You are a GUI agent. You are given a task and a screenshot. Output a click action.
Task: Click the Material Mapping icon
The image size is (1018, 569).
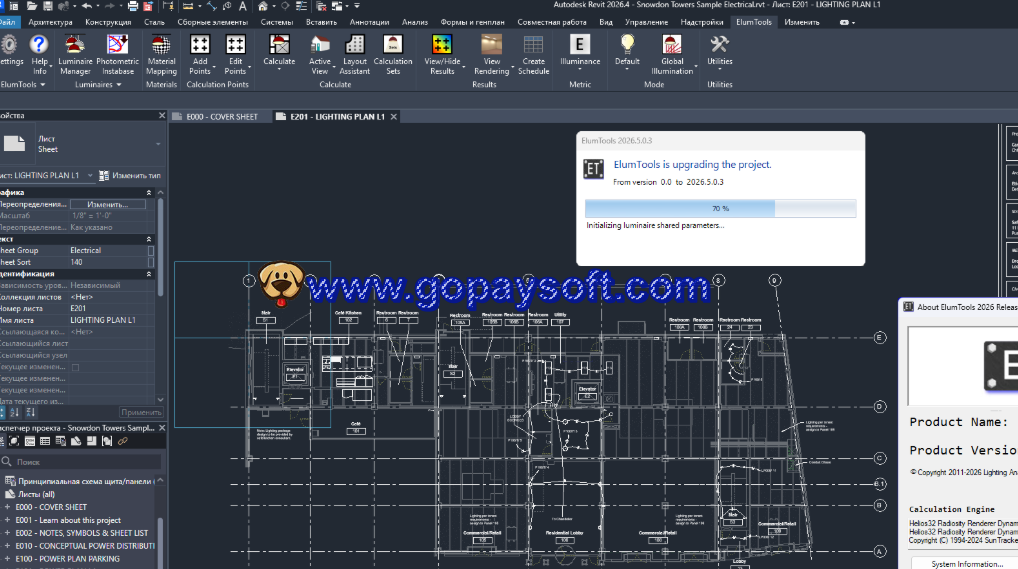(x=161, y=53)
